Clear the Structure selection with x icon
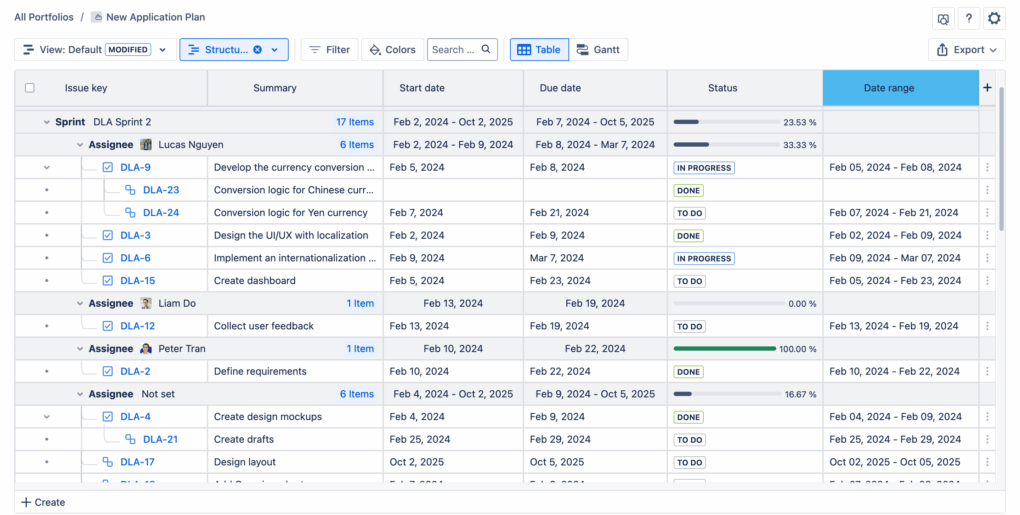Image resolution: width=1020 pixels, height=515 pixels. (x=258, y=49)
